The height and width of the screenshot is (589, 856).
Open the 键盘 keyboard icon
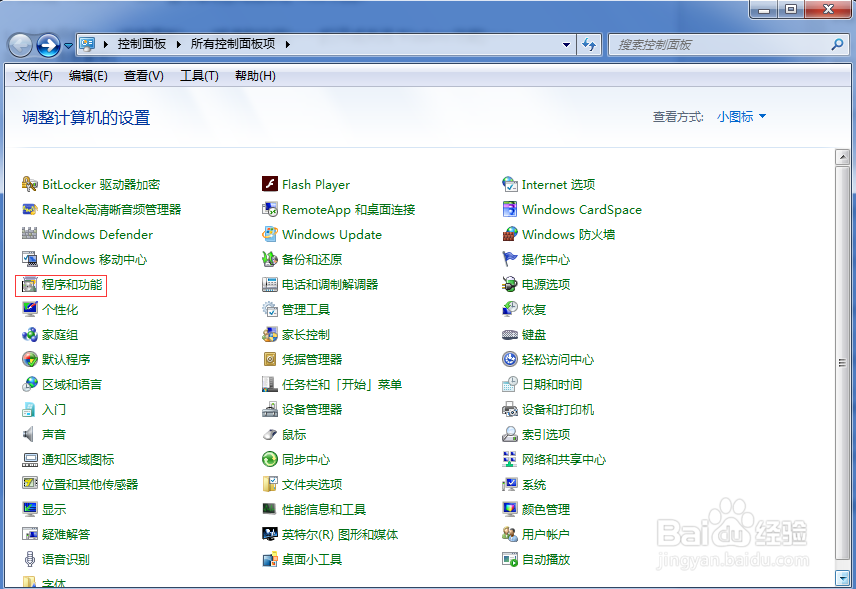click(x=510, y=335)
